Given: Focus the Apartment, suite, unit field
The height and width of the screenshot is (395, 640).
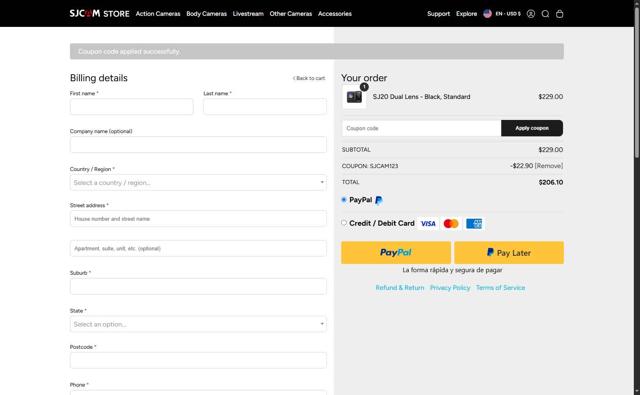Looking at the screenshot, I should point(198,249).
